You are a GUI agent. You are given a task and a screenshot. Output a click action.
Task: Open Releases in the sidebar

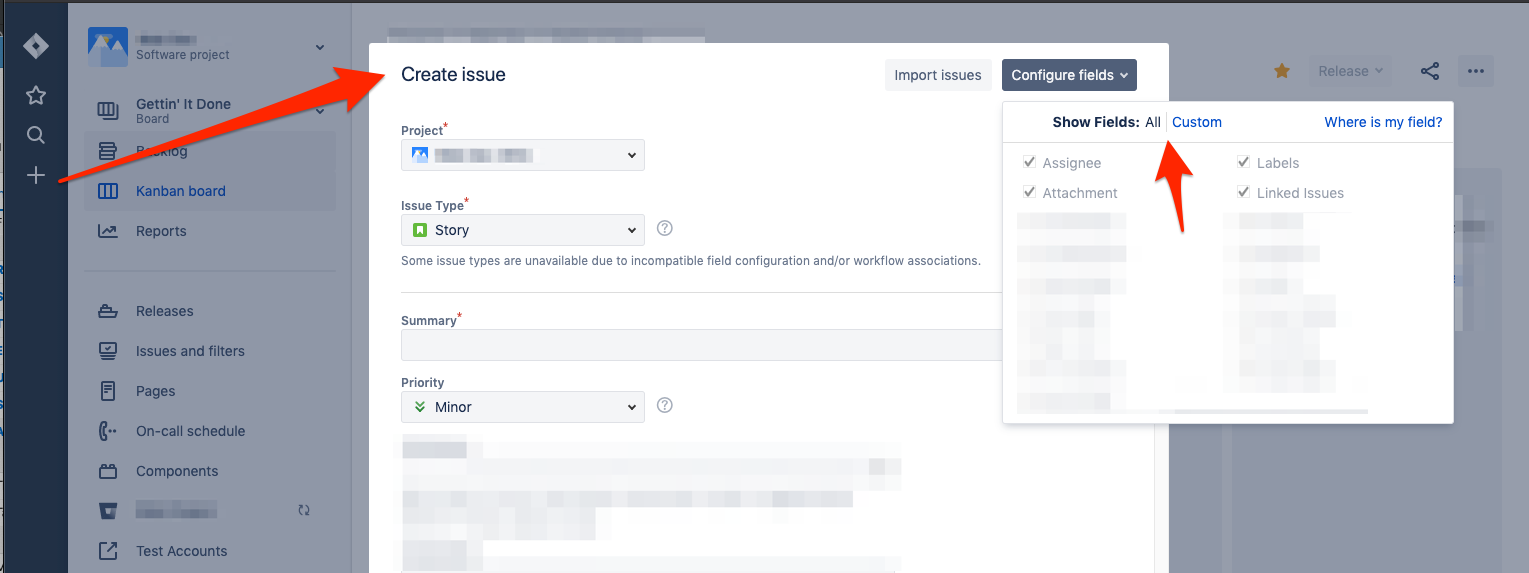click(165, 311)
